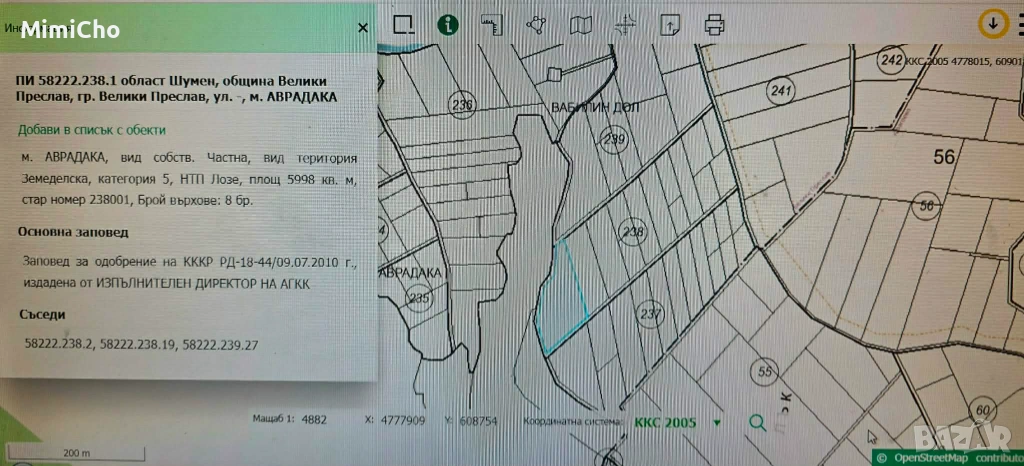1024x466 pixels.
Task: Click the crosshair coordinate tool
Action: pyautogui.click(x=626, y=23)
